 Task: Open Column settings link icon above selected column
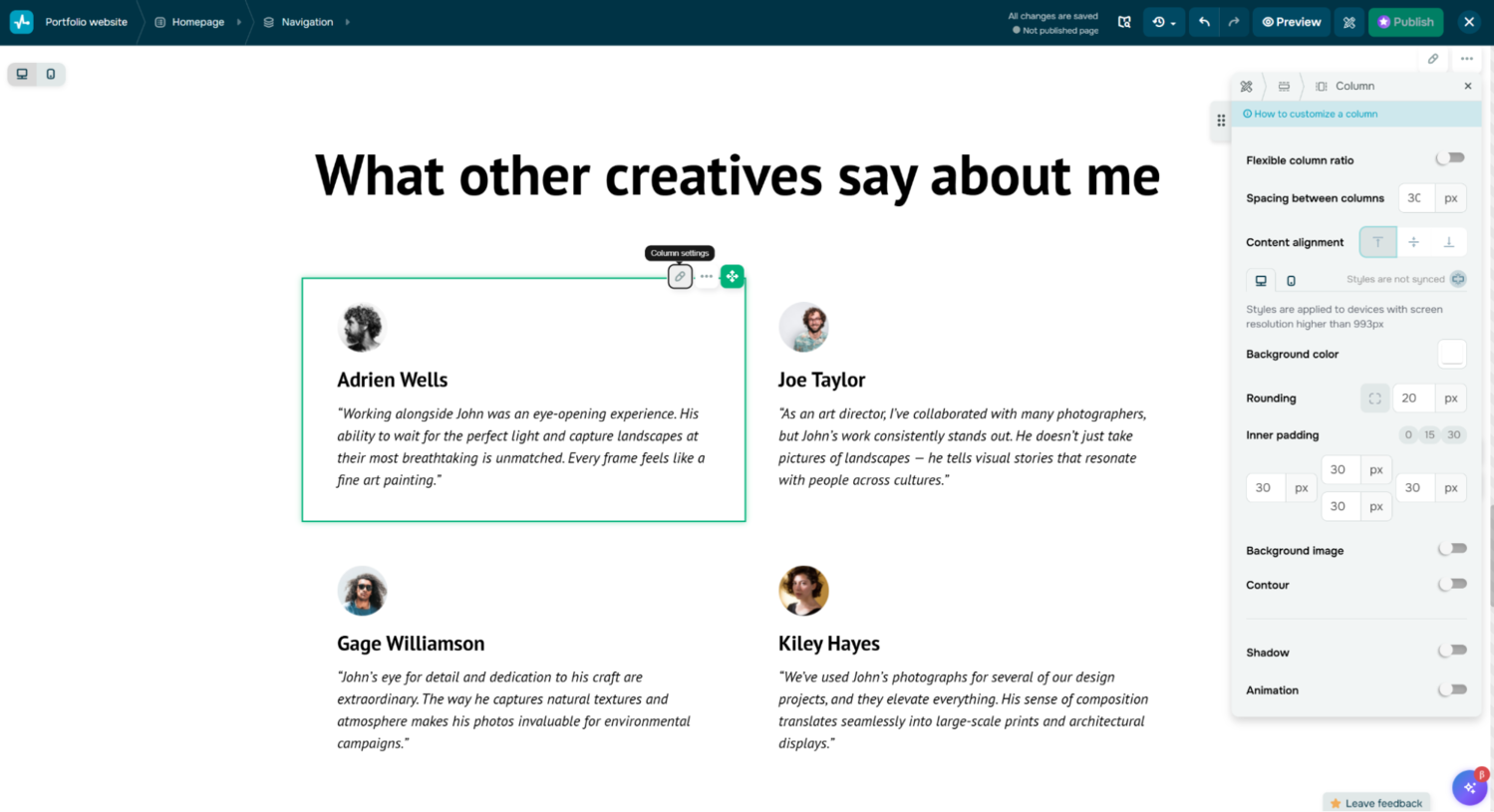point(679,276)
